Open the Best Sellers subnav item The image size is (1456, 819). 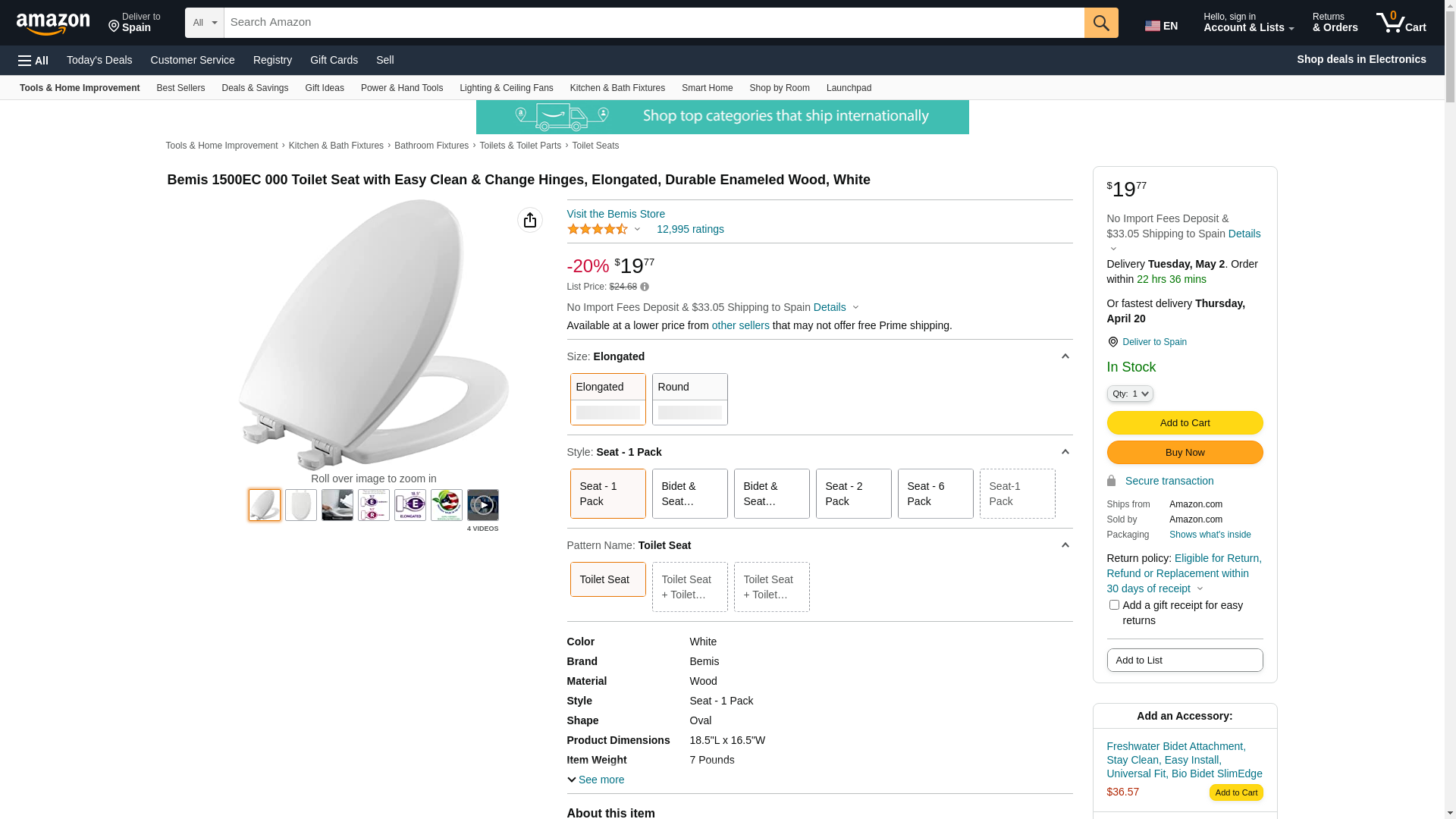[x=180, y=88]
